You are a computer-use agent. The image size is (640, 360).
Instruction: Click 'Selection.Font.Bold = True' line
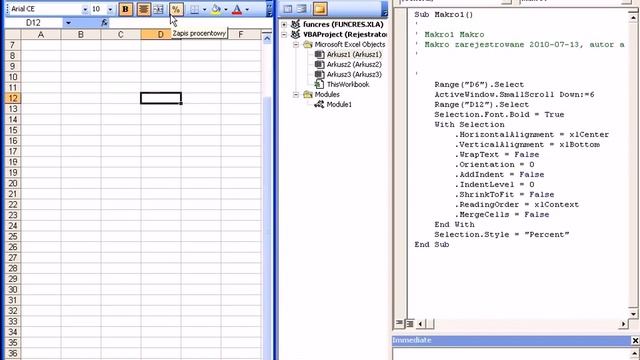point(499,115)
